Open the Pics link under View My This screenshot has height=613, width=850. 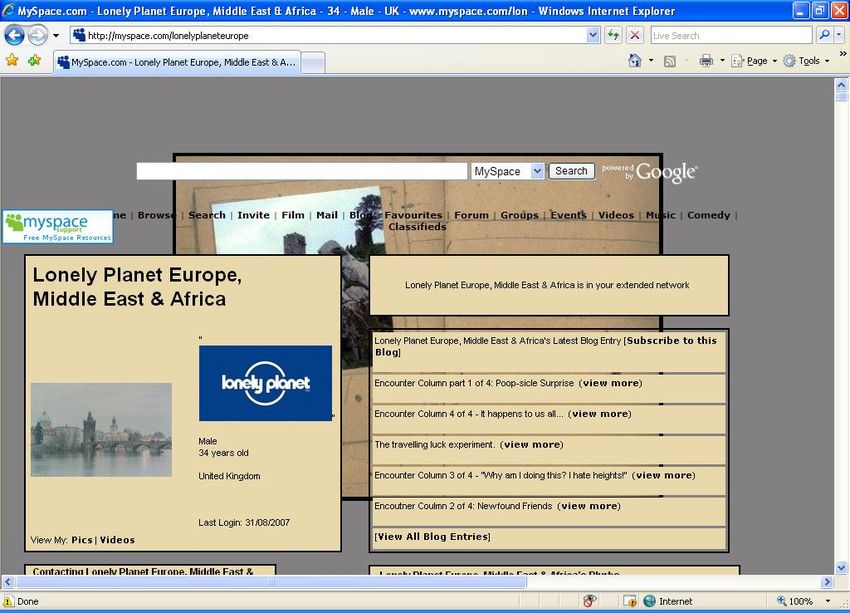point(82,540)
